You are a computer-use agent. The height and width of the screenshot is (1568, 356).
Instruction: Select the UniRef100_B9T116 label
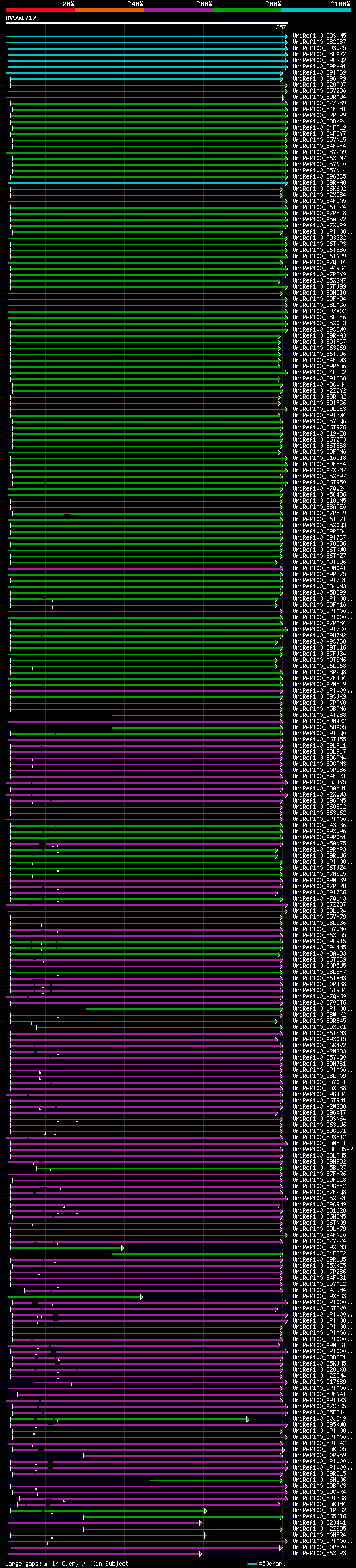point(319,647)
